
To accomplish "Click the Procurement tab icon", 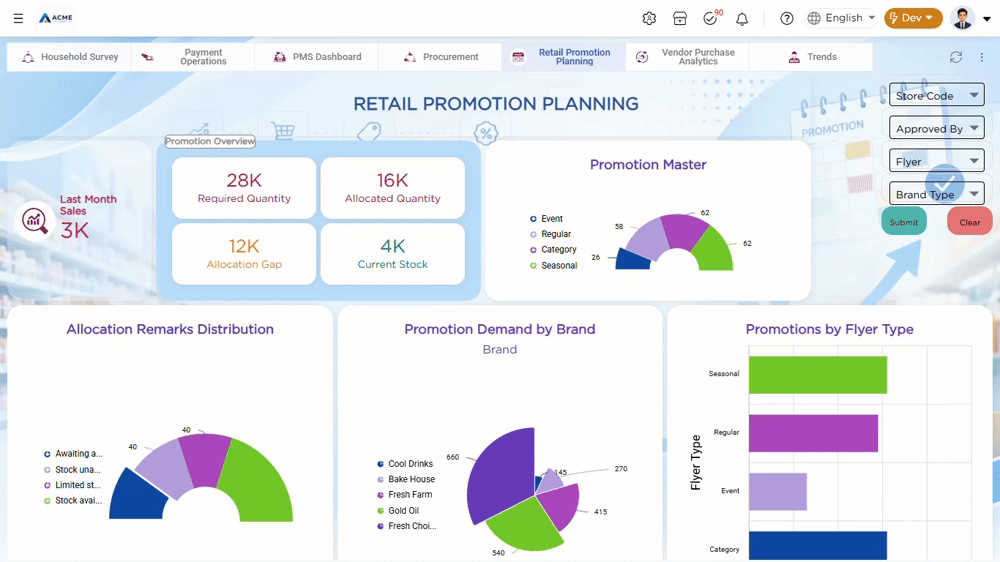I will coord(409,57).
